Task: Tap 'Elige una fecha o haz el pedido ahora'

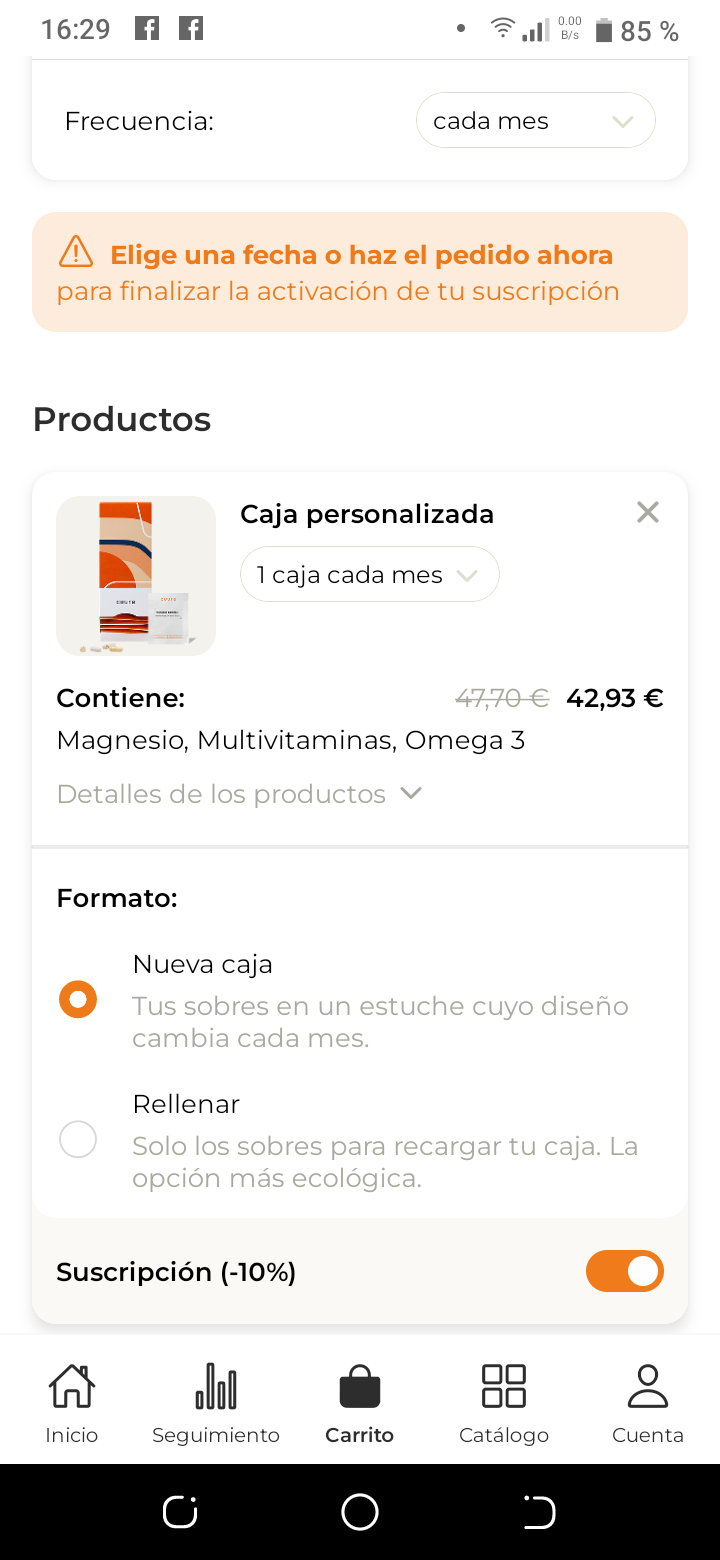Action: 361,255
